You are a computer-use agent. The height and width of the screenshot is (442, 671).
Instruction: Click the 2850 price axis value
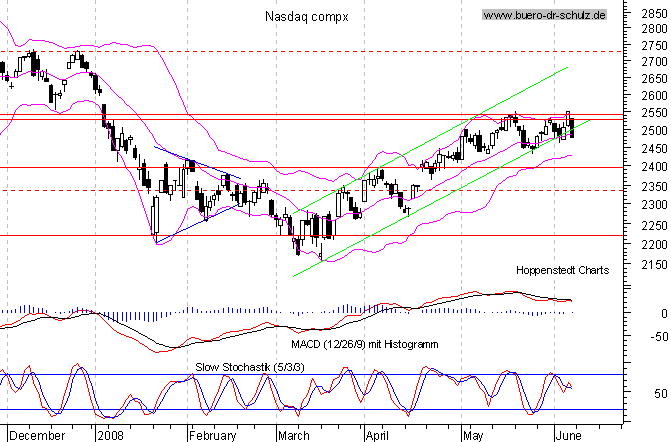(654, 14)
